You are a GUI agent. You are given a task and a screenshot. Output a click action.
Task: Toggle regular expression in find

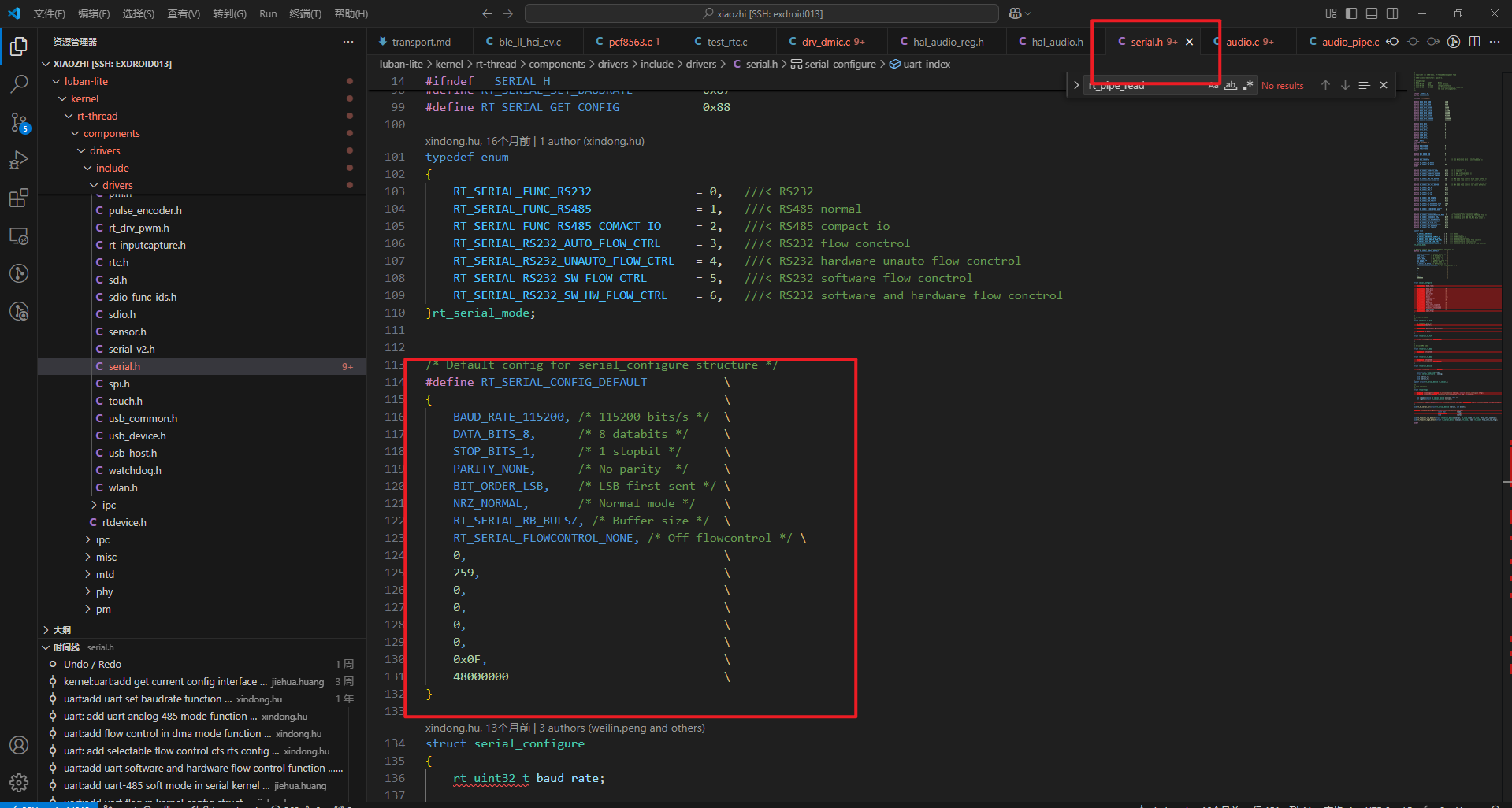pos(1247,85)
